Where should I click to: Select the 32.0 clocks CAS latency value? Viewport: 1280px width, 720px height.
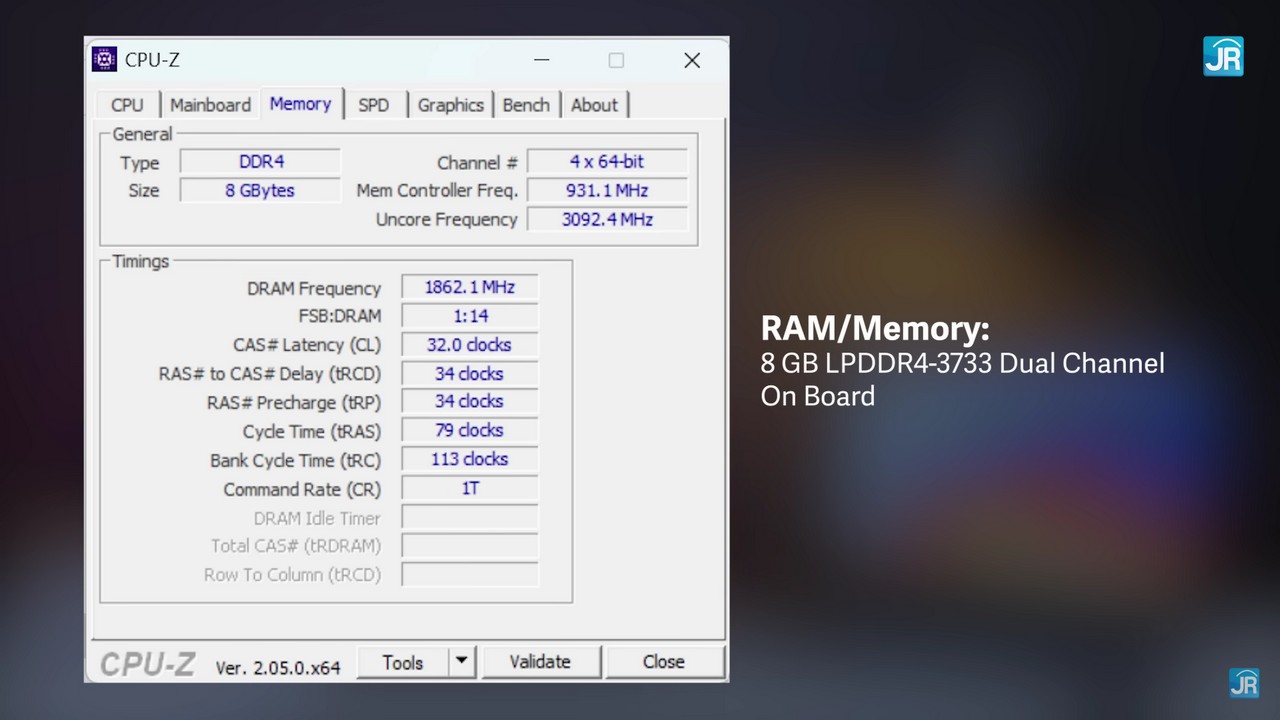470,345
